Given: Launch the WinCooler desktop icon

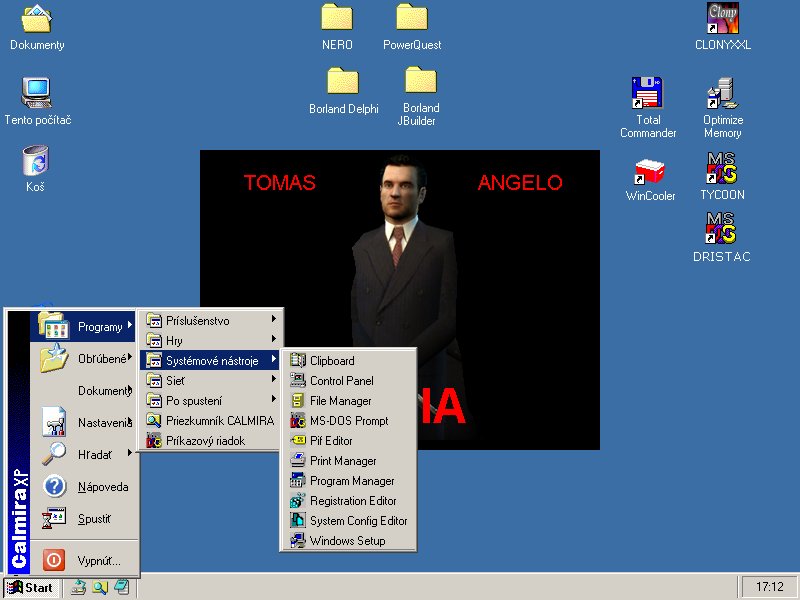Looking at the screenshot, I should (x=650, y=173).
